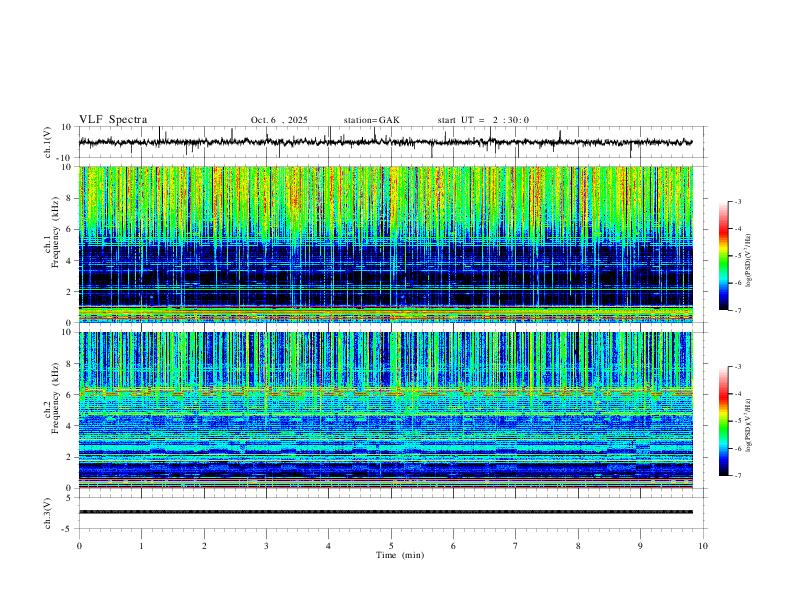Click the "-5" value on upper colorbar
Screen dimensions: 792x612
point(737,256)
